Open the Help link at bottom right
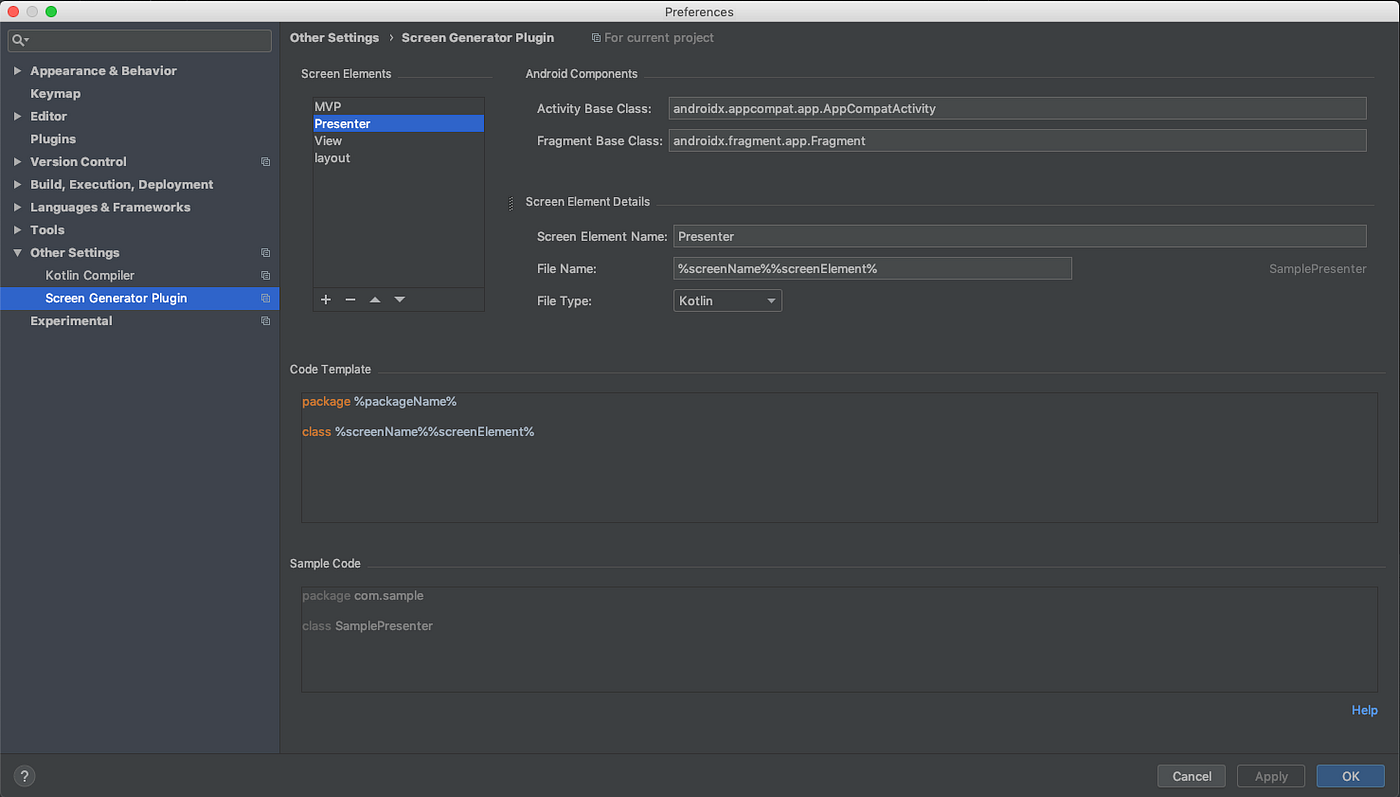The image size is (1400, 797). pyautogui.click(x=1364, y=710)
